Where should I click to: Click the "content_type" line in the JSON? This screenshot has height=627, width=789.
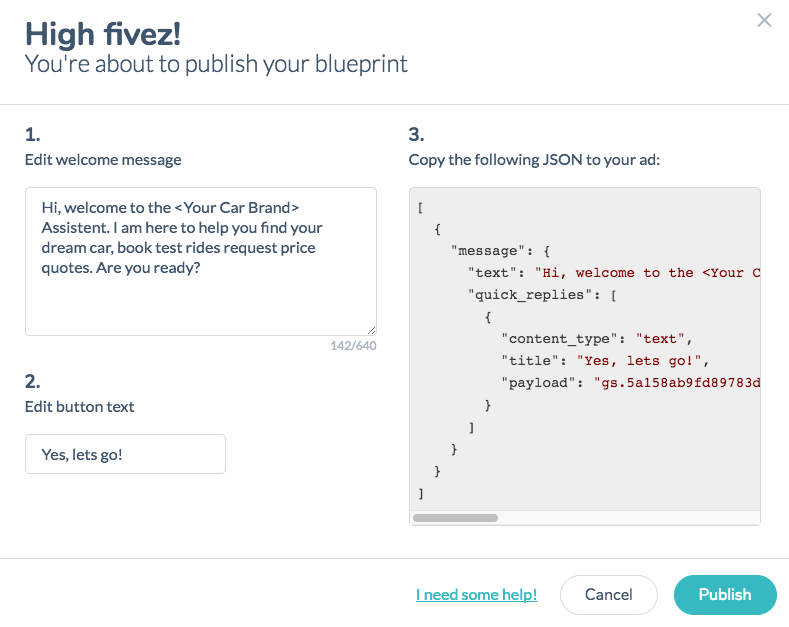tap(594, 339)
